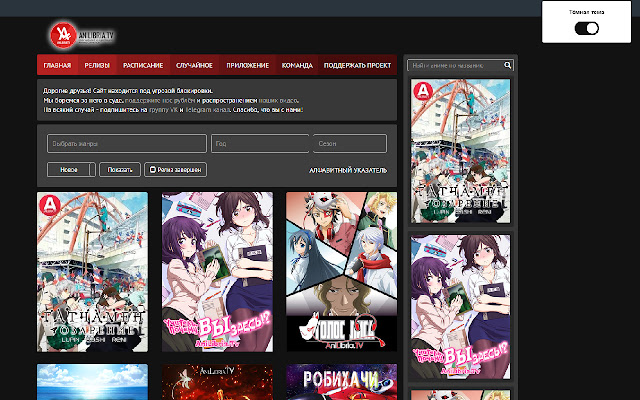
Task: Open Поддержать проект menu item
Action: (357, 65)
